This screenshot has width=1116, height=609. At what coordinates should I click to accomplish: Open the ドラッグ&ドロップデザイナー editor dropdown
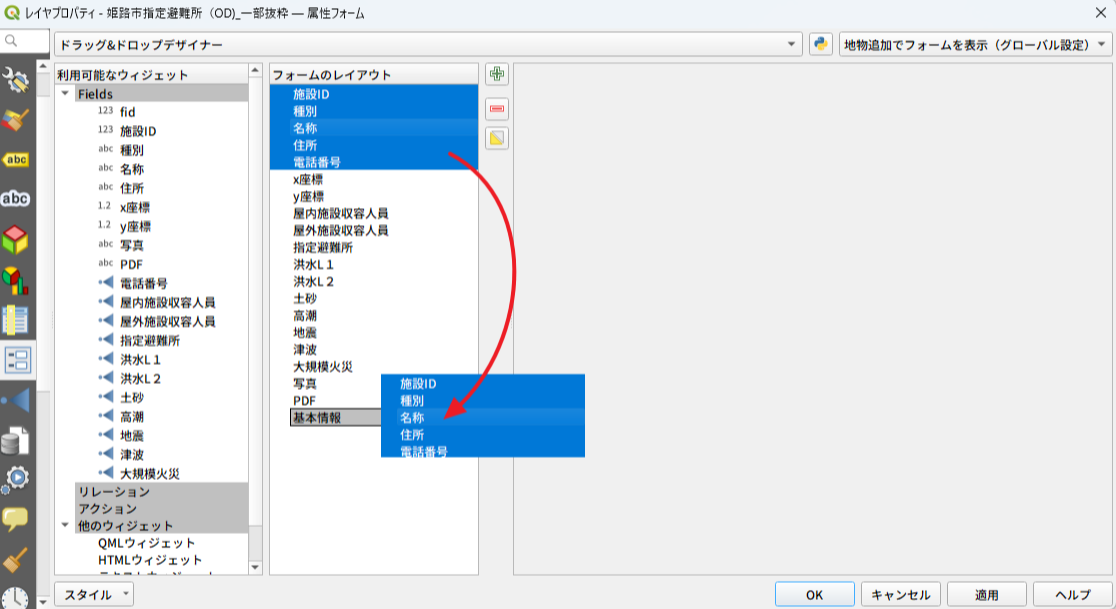click(428, 45)
